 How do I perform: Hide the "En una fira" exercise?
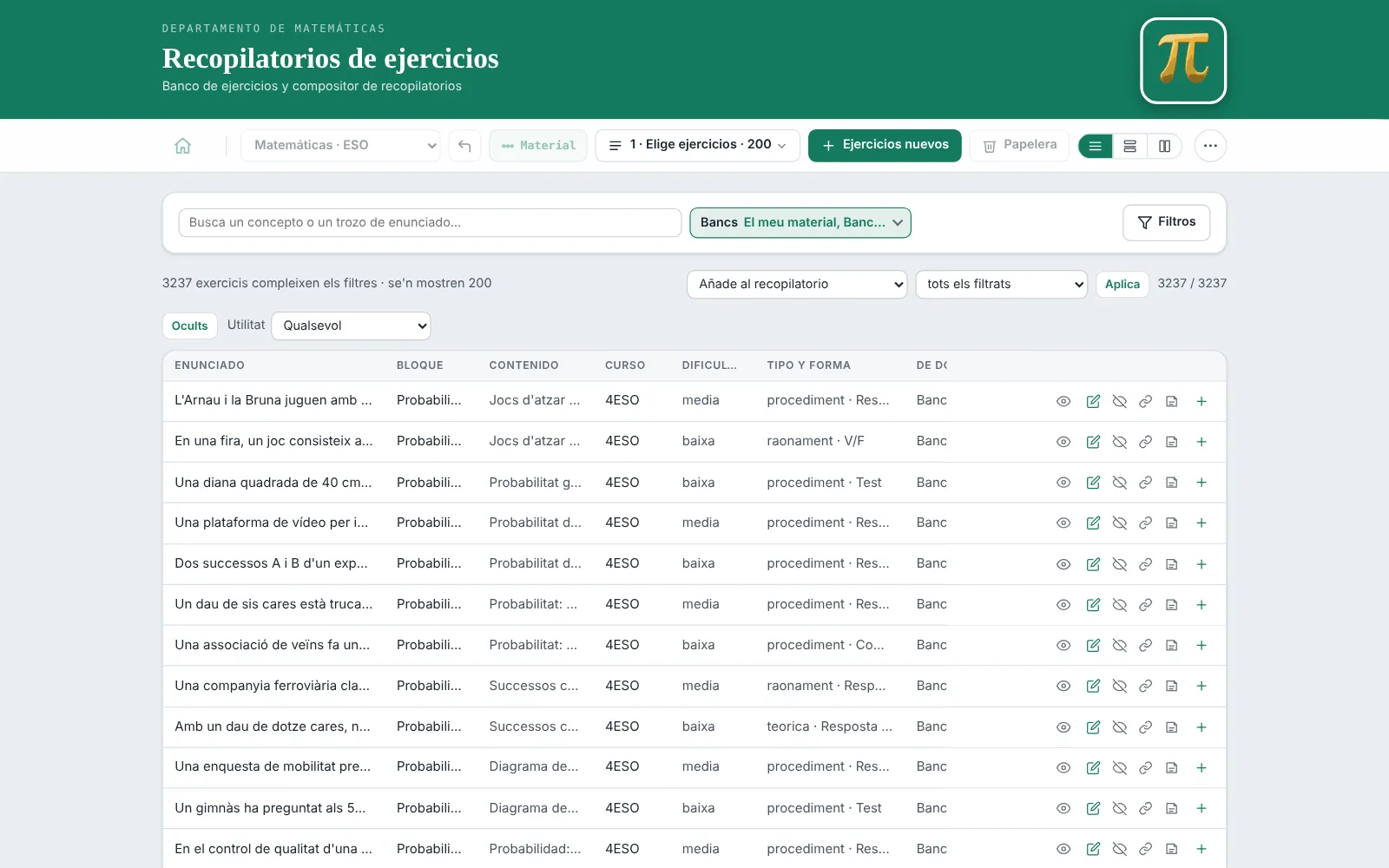1119,442
